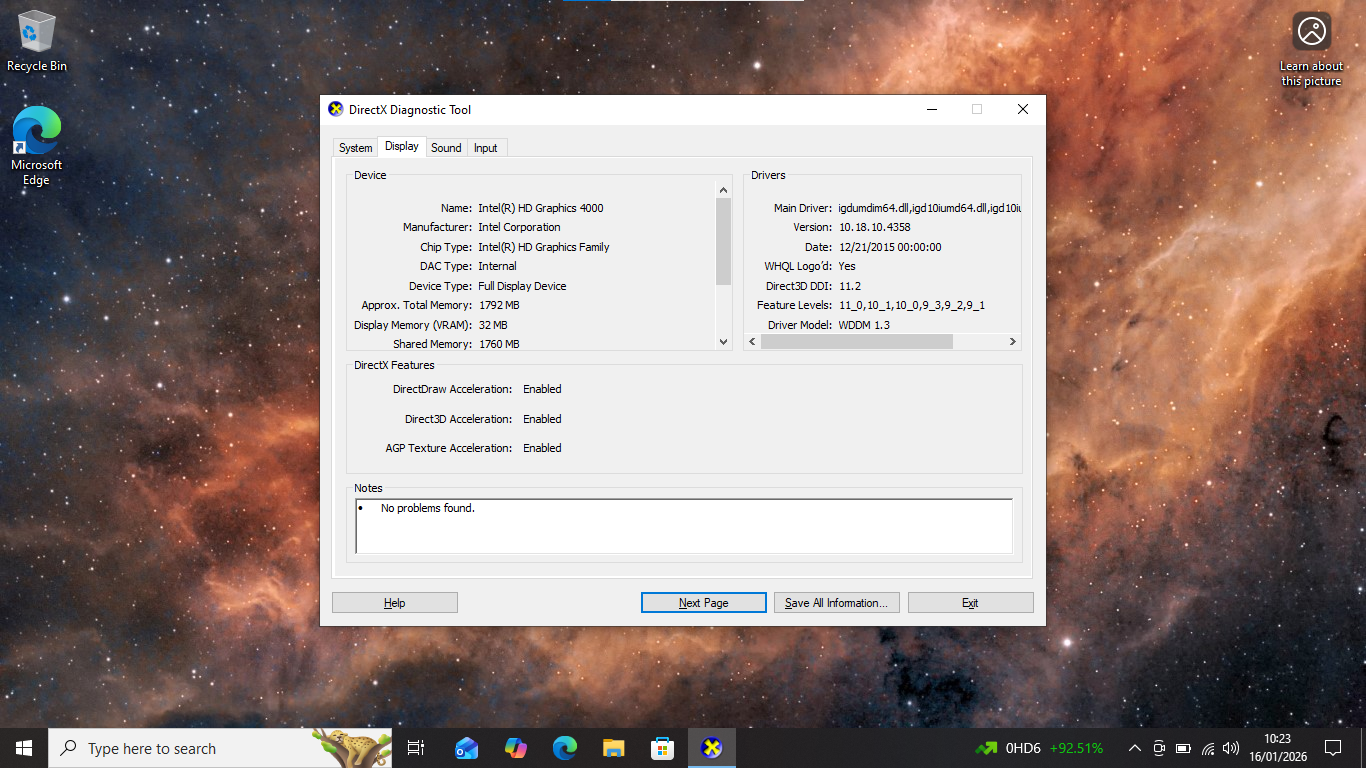Open the Recycle Bin desktop icon
This screenshot has height=768, width=1366.
(x=37, y=41)
